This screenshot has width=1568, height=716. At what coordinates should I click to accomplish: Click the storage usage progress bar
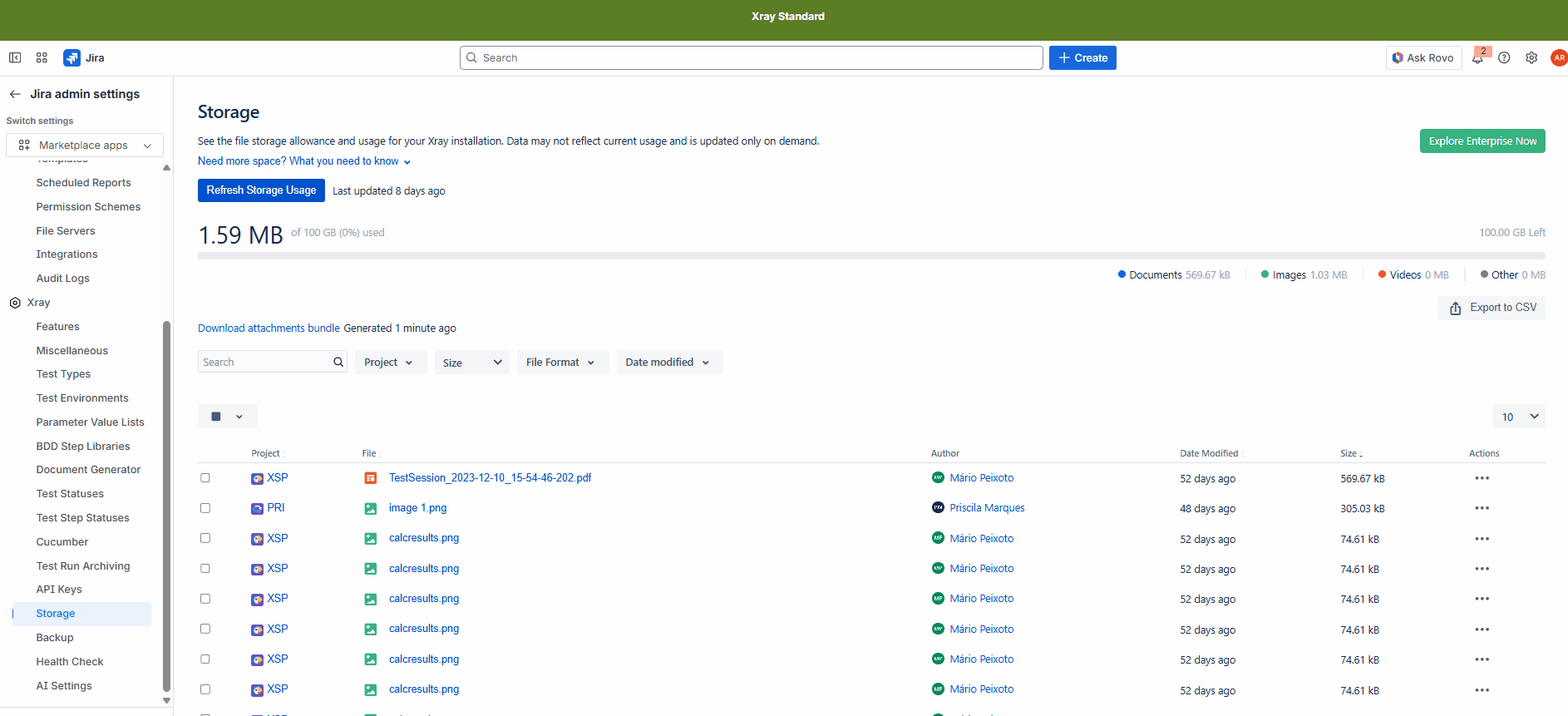(x=870, y=256)
